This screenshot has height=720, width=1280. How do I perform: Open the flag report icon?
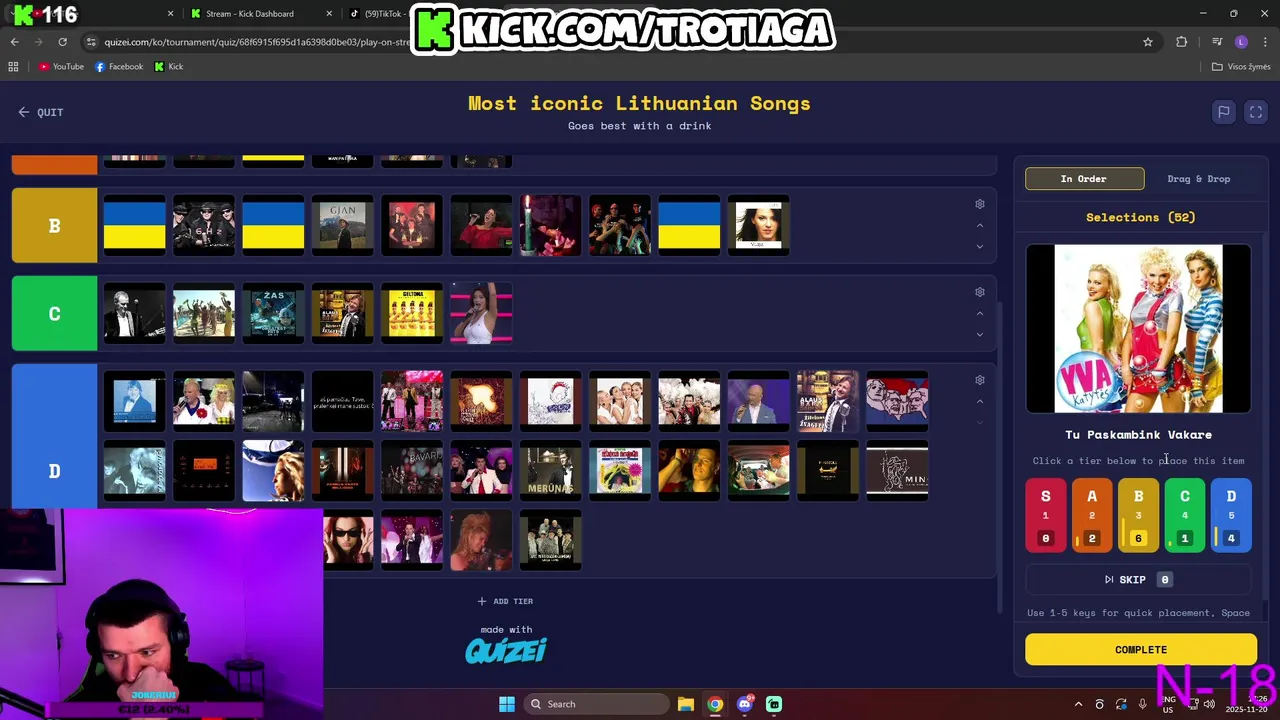(x=1223, y=112)
